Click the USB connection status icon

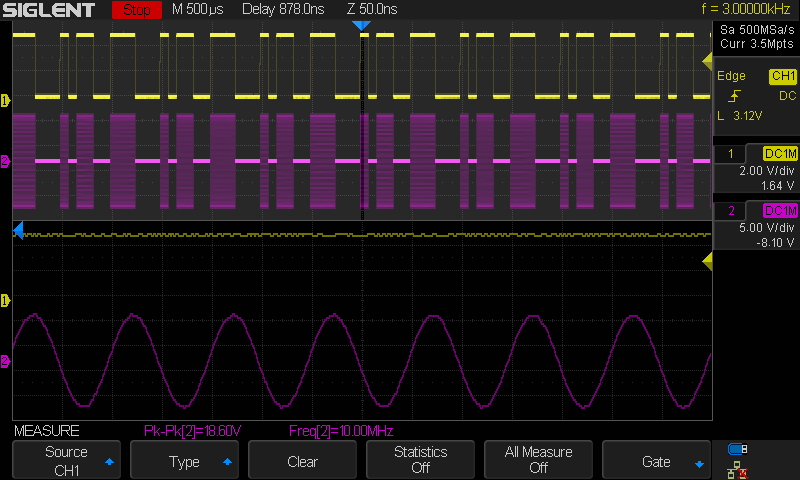pos(738,448)
